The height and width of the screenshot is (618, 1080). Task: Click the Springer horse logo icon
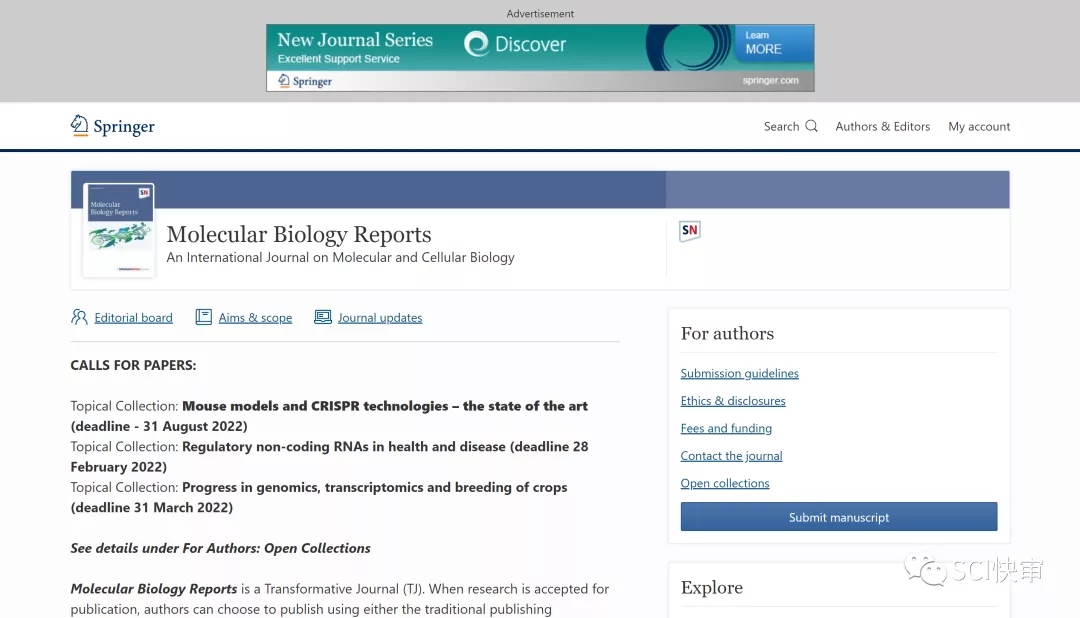point(80,125)
